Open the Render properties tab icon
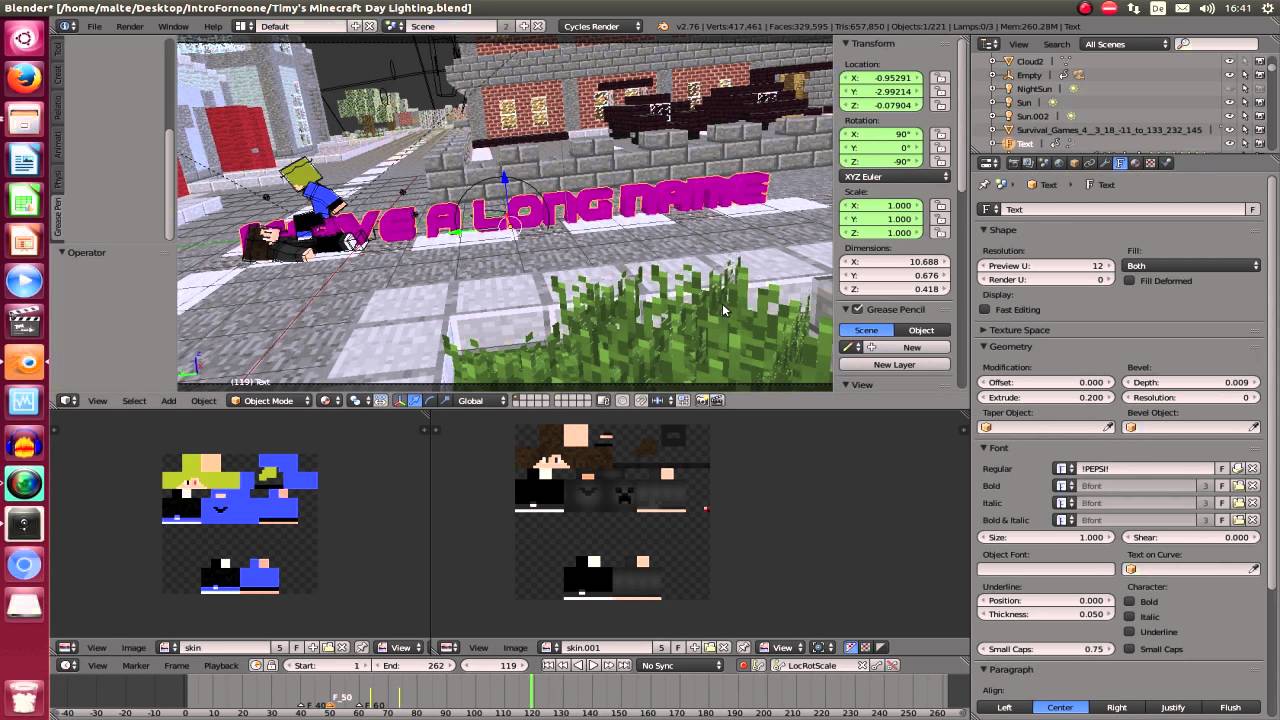Image resolution: width=1280 pixels, height=720 pixels. click(x=1014, y=163)
